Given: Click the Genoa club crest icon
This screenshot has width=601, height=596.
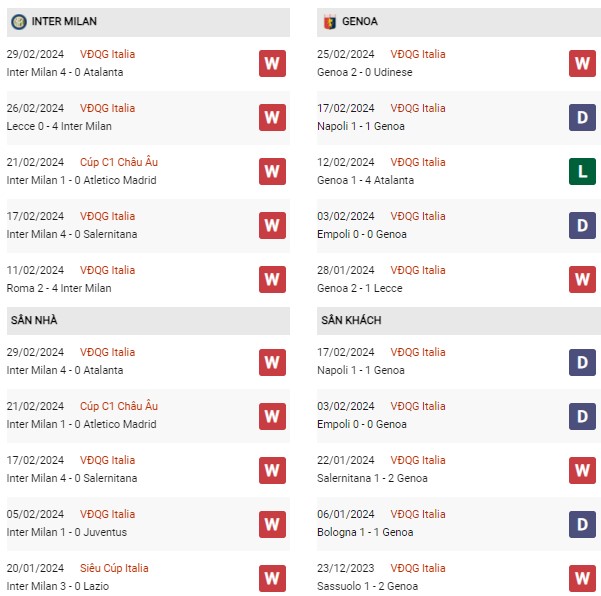Looking at the screenshot, I should 330,22.
